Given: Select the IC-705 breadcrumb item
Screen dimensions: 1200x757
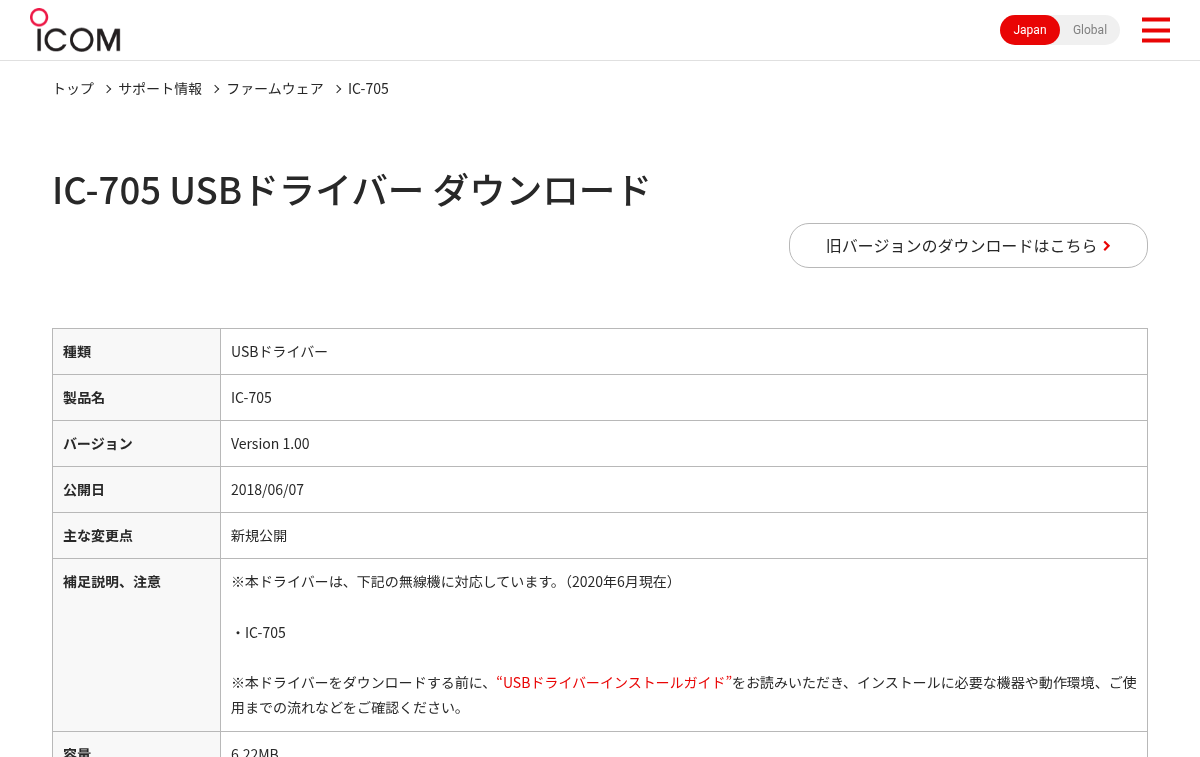Looking at the screenshot, I should click(x=368, y=88).
